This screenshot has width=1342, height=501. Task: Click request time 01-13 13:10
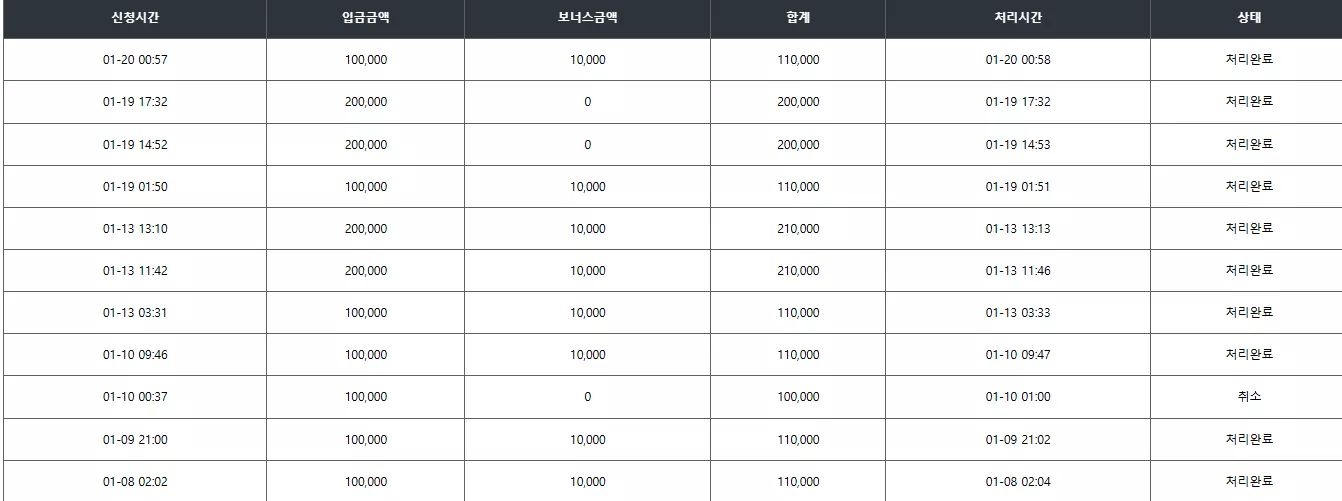tap(135, 229)
